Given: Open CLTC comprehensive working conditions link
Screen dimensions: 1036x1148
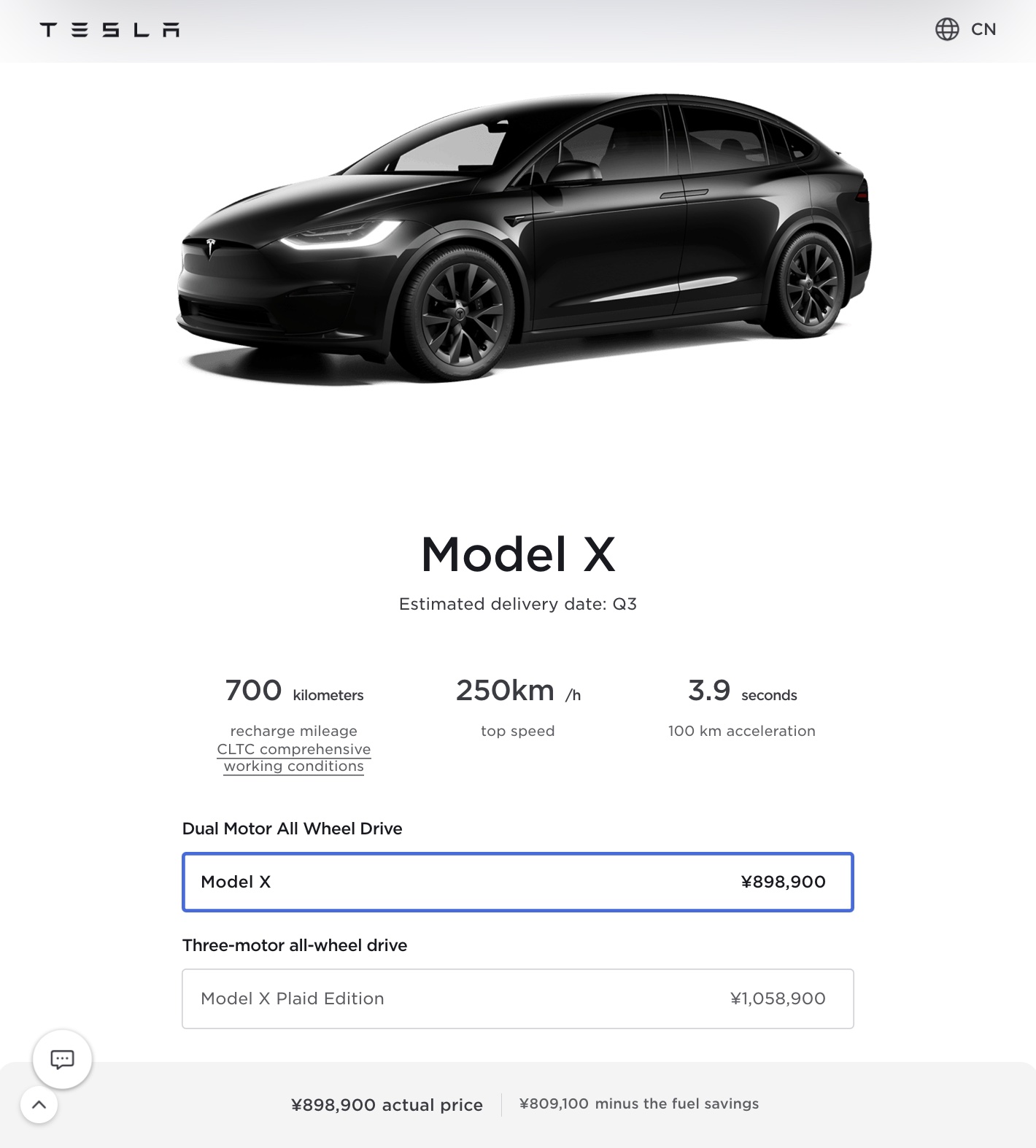Looking at the screenshot, I should coord(294,758).
